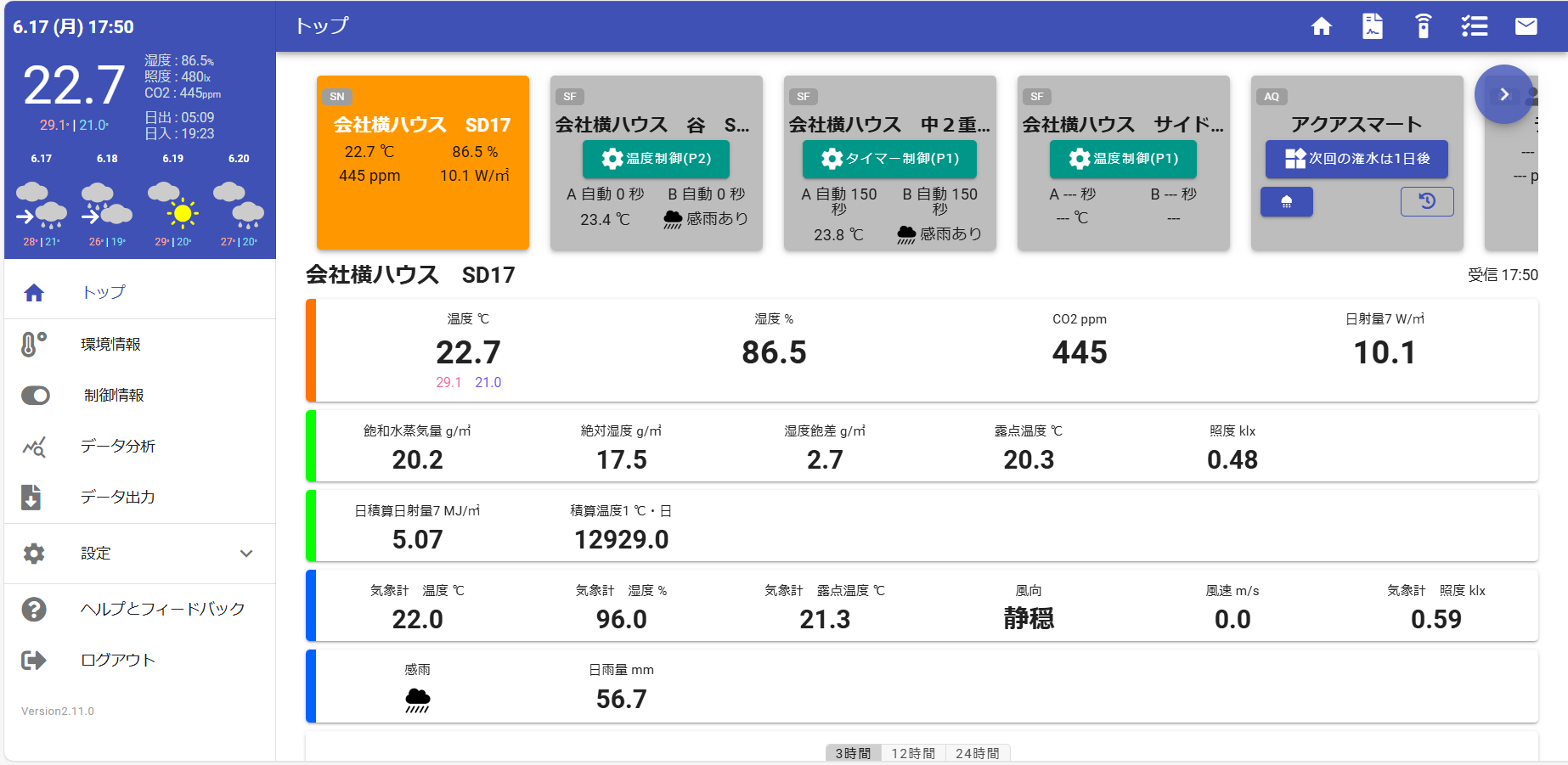1568x765 pixels.
Task: Click the 飽和水蒸気量 20.2 value
Action: (417, 459)
